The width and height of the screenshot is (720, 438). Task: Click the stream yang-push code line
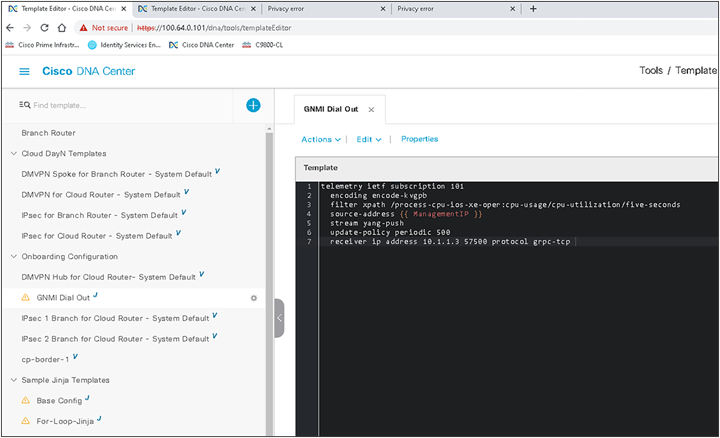tap(367, 223)
